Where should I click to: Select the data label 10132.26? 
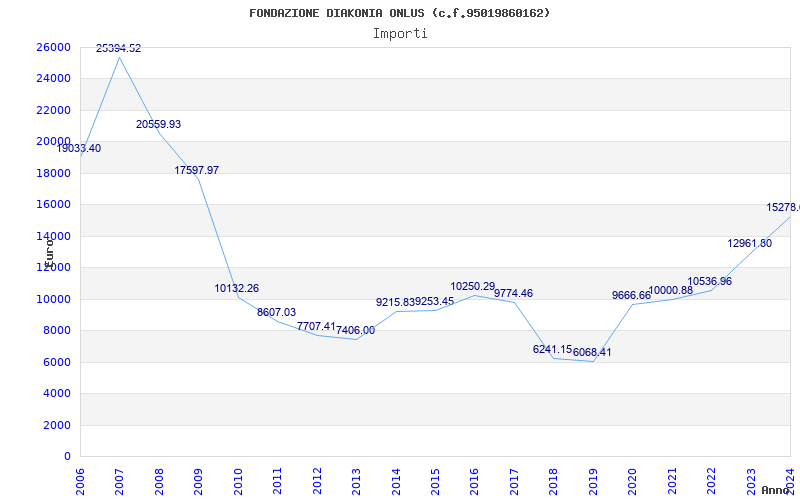click(x=236, y=288)
